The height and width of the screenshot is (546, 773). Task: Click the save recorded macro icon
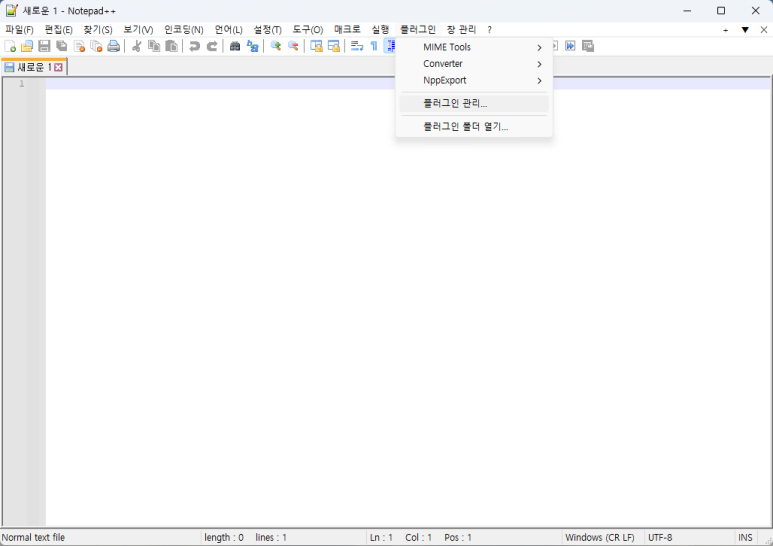(x=588, y=46)
